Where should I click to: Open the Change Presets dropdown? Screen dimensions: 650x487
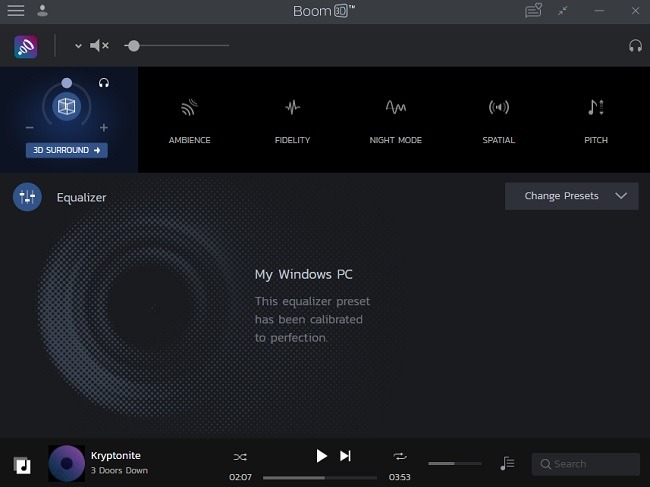point(572,196)
